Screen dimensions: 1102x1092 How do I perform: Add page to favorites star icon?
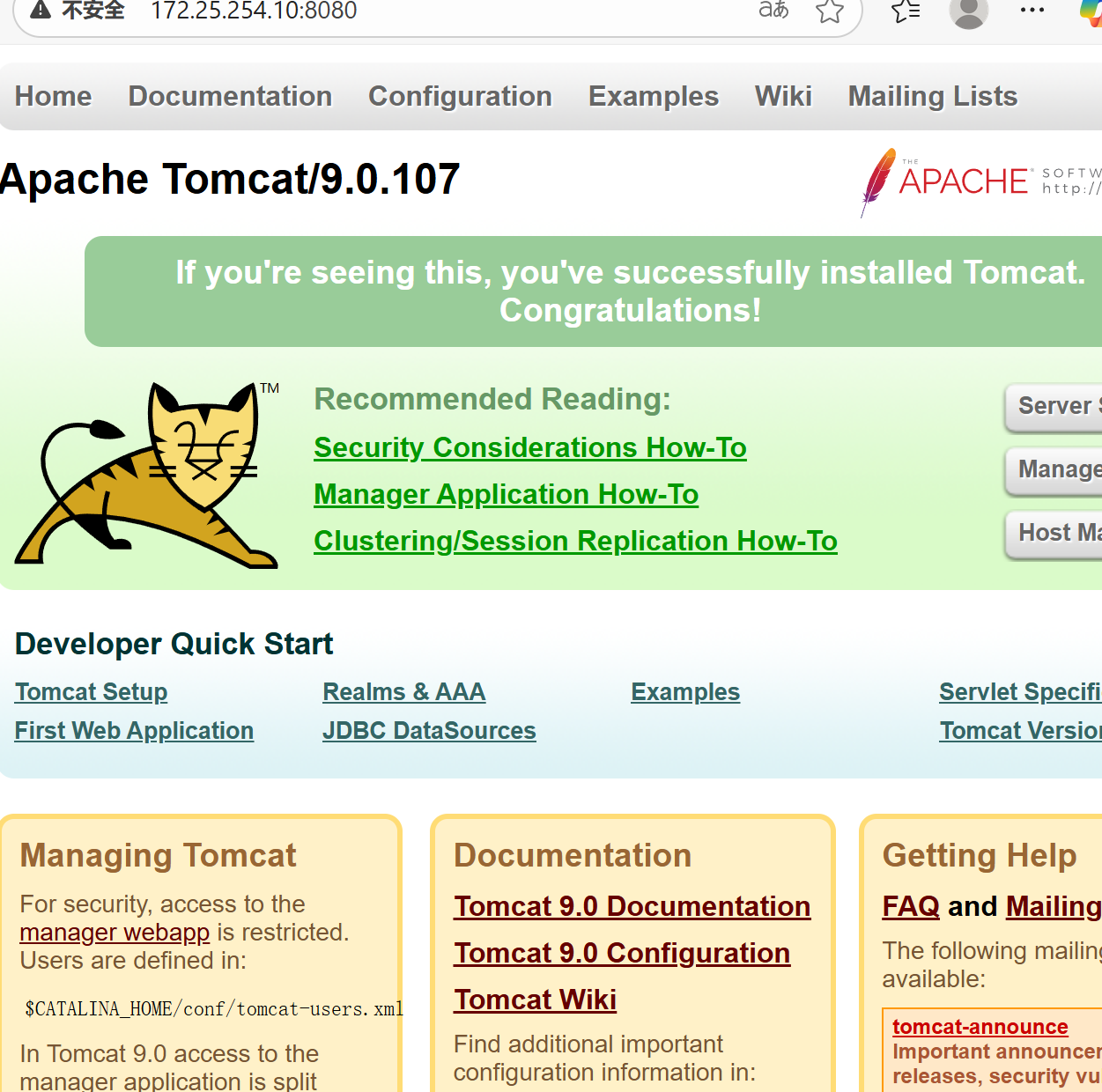(x=830, y=11)
